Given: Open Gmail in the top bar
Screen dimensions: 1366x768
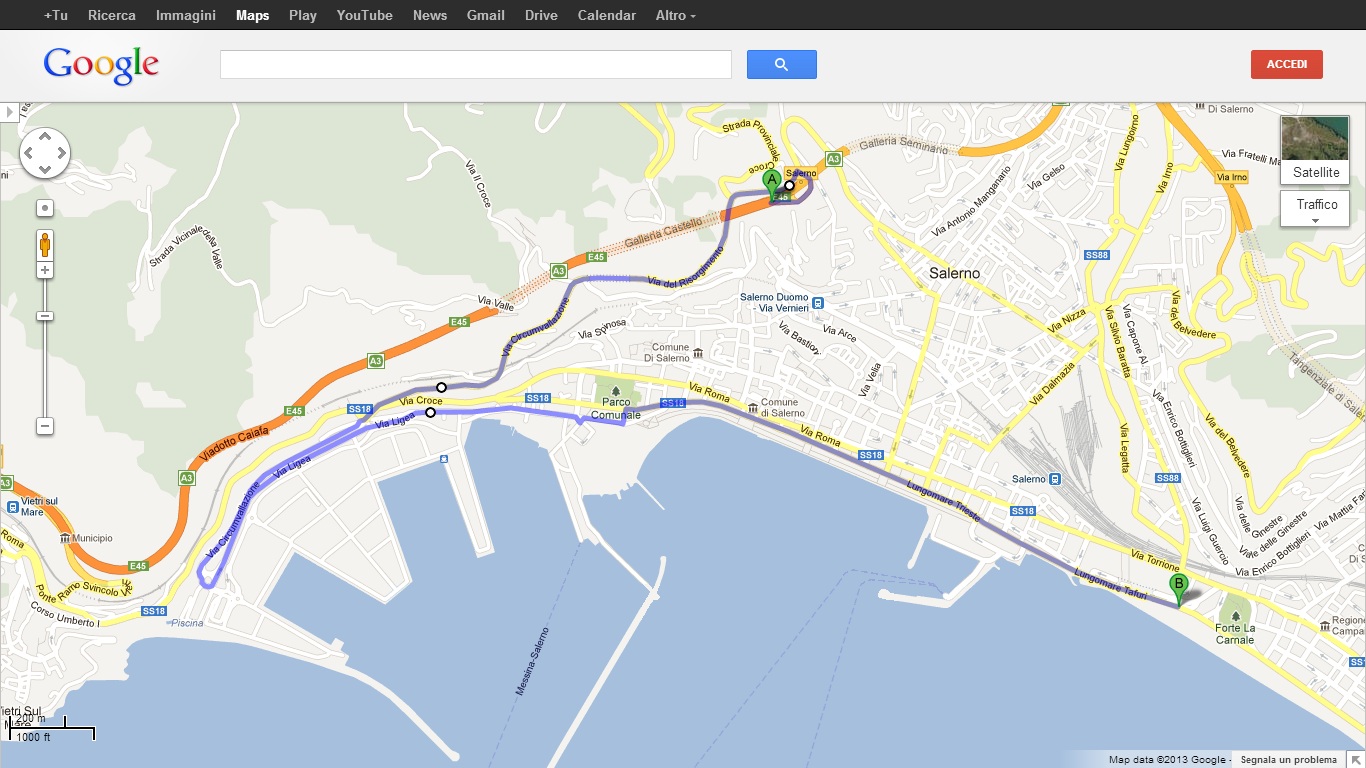Looking at the screenshot, I should tap(486, 15).
